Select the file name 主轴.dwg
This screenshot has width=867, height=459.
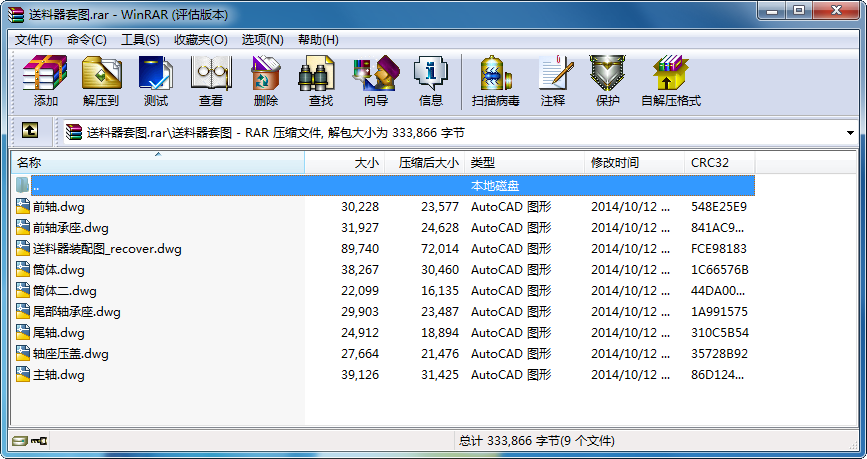(59, 375)
